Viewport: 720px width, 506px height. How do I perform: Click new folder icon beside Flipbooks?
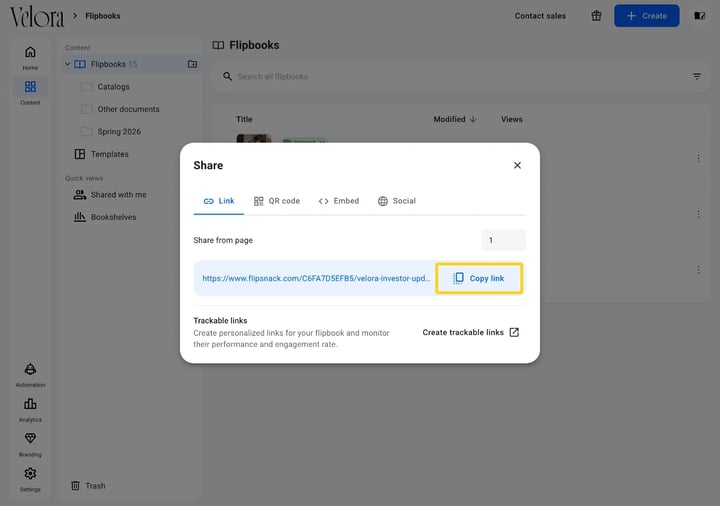192,64
